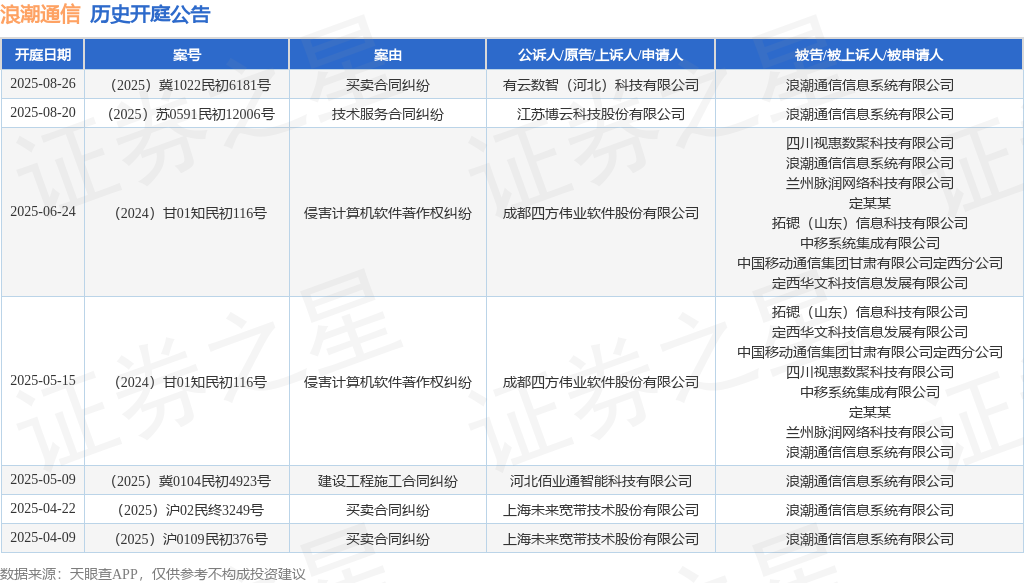Click defendant 浪潮通信信息系统有限公司 in 2025-05-09 row
Image resolution: width=1024 pixels, height=583 pixels.
[x=870, y=481]
